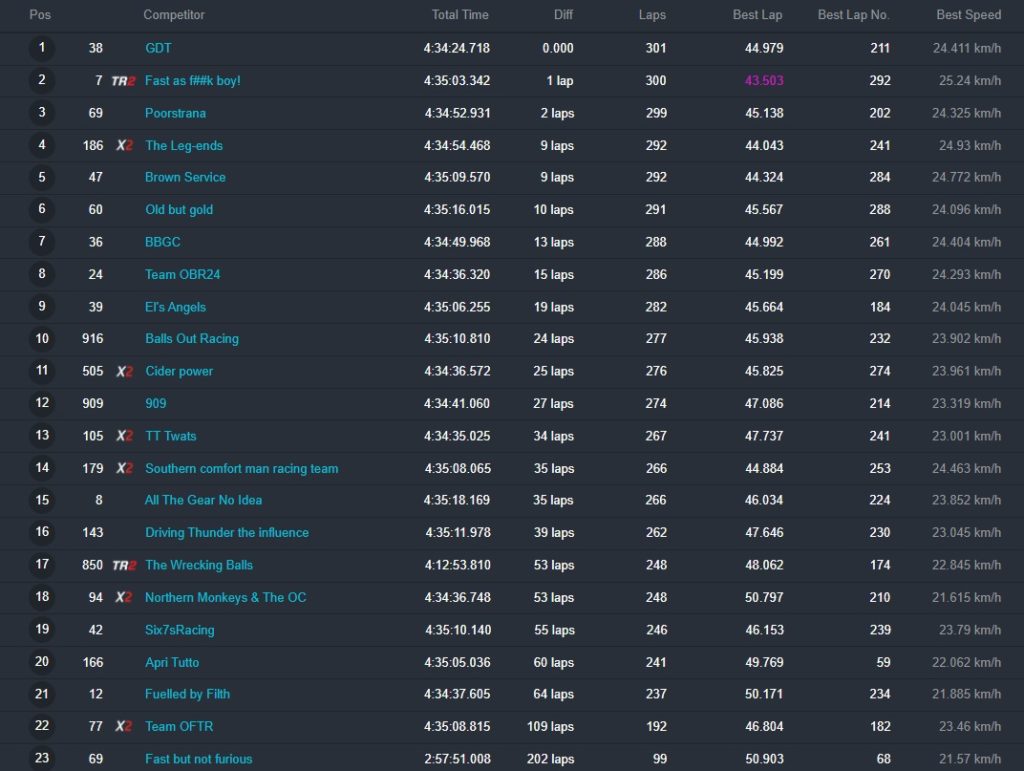The image size is (1024, 771).
Task: Sort by the Total Time column header
Action: click(460, 15)
